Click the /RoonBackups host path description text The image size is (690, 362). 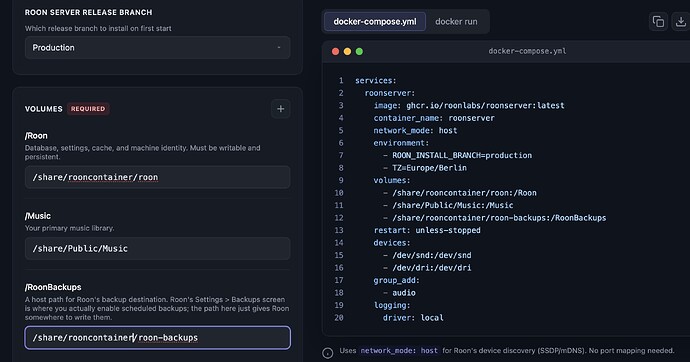tap(157, 308)
